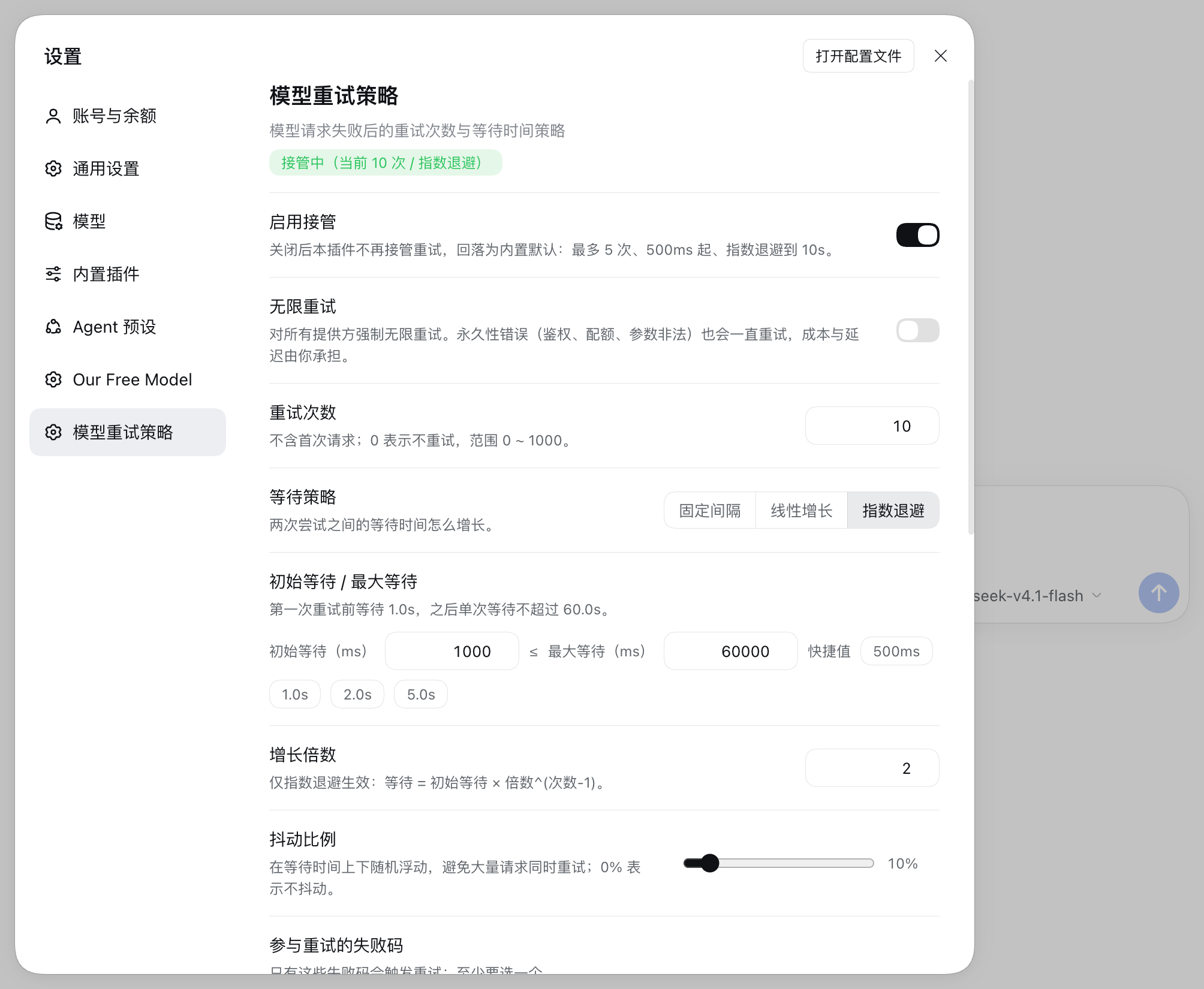This screenshot has height=989, width=1204.
Task: Click the gear icon beside Our Free Model
Action: (53, 379)
